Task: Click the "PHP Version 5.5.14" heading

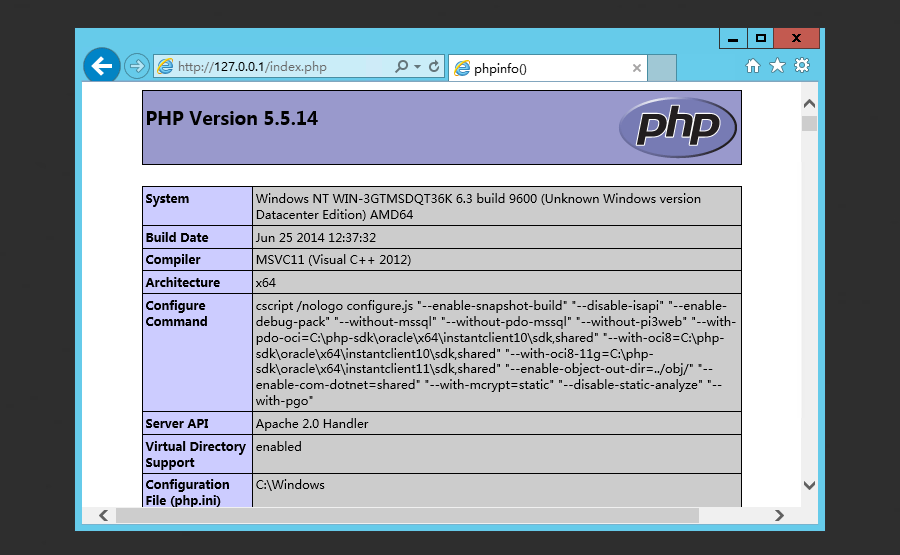Action: pos(231,118)
